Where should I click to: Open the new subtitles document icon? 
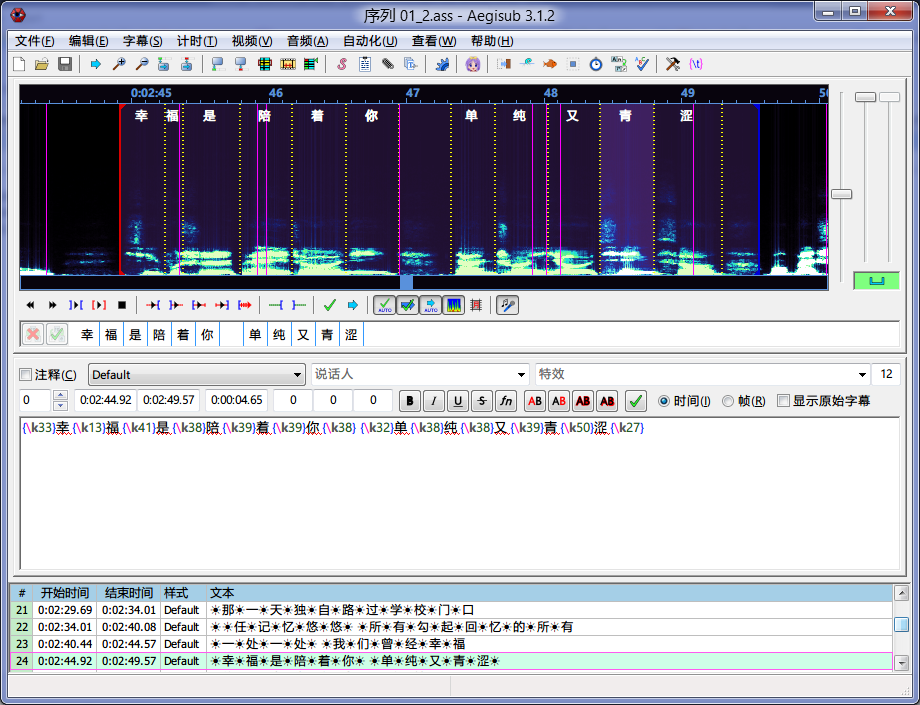(19, 64)
